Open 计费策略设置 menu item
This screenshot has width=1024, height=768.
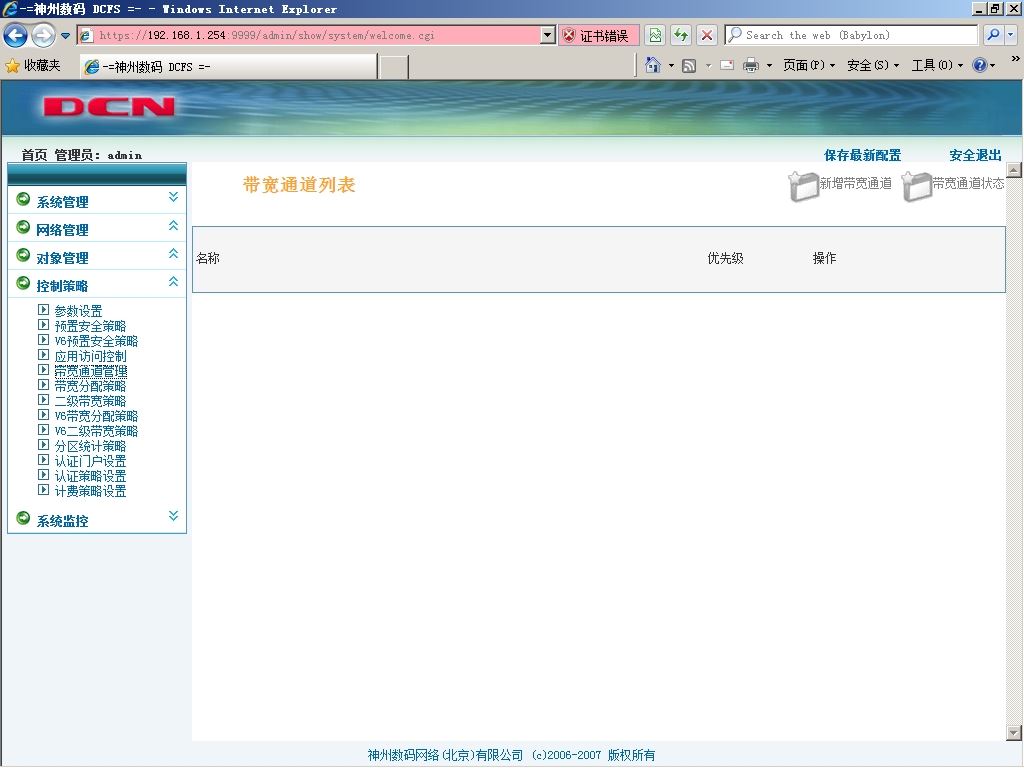(x=90, y=491)
